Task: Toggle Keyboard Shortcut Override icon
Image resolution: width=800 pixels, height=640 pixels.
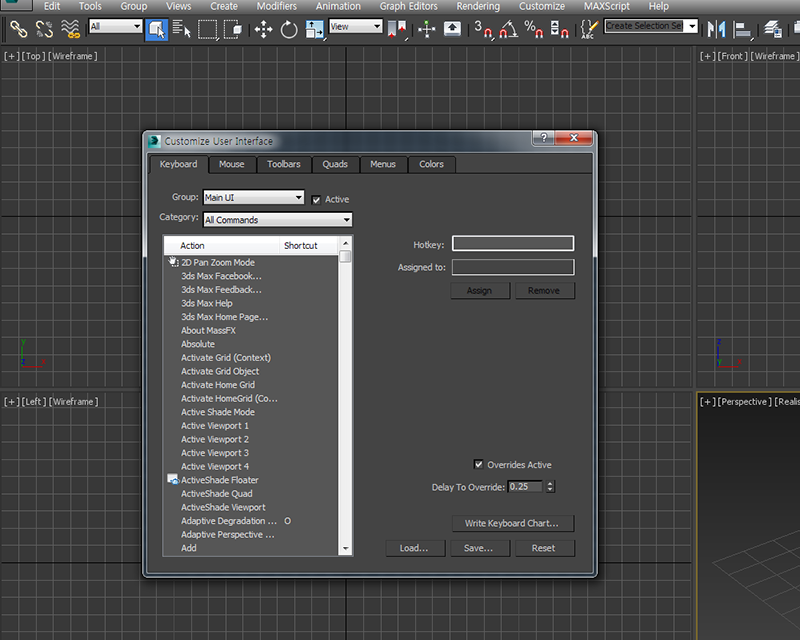Action: [452, 29]
